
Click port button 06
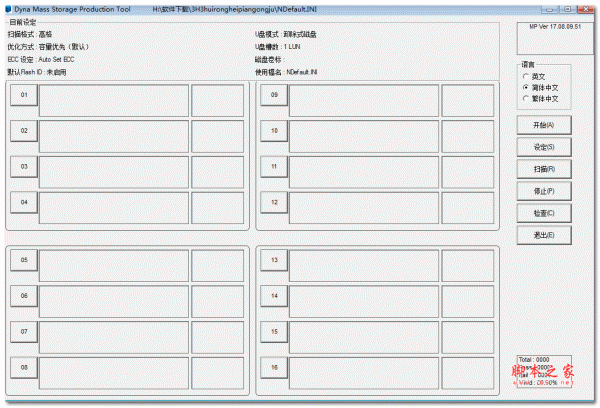24,296
